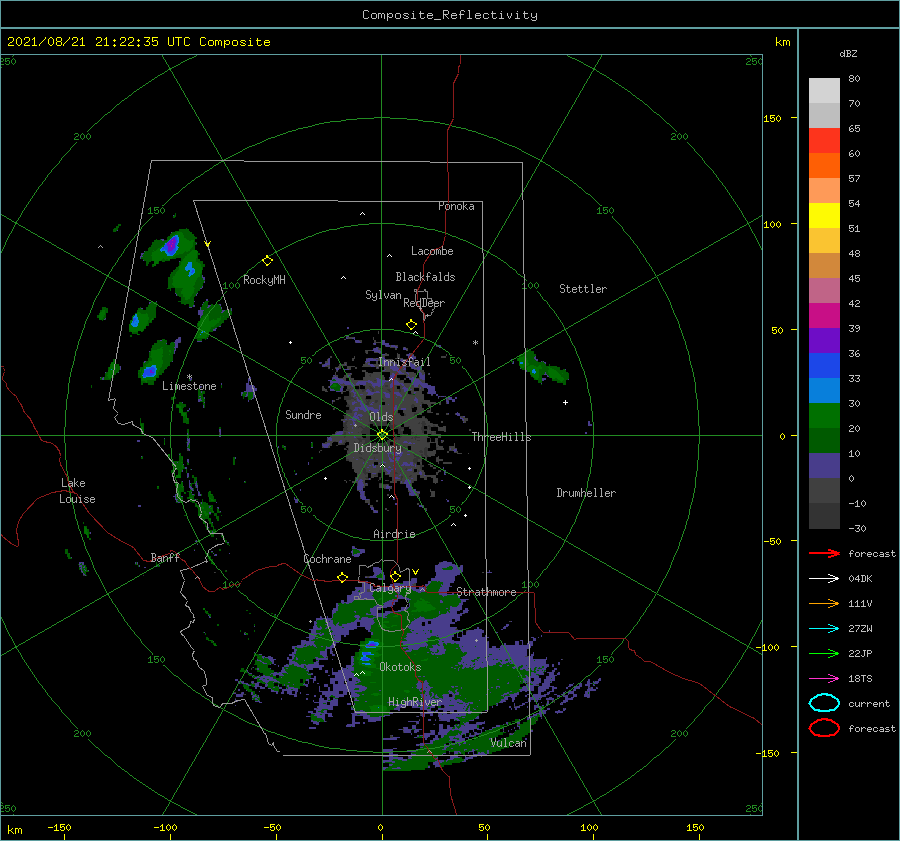The image size is (900, 841).
Task: Click the ThreeHills label
Action: pos(501,437)
